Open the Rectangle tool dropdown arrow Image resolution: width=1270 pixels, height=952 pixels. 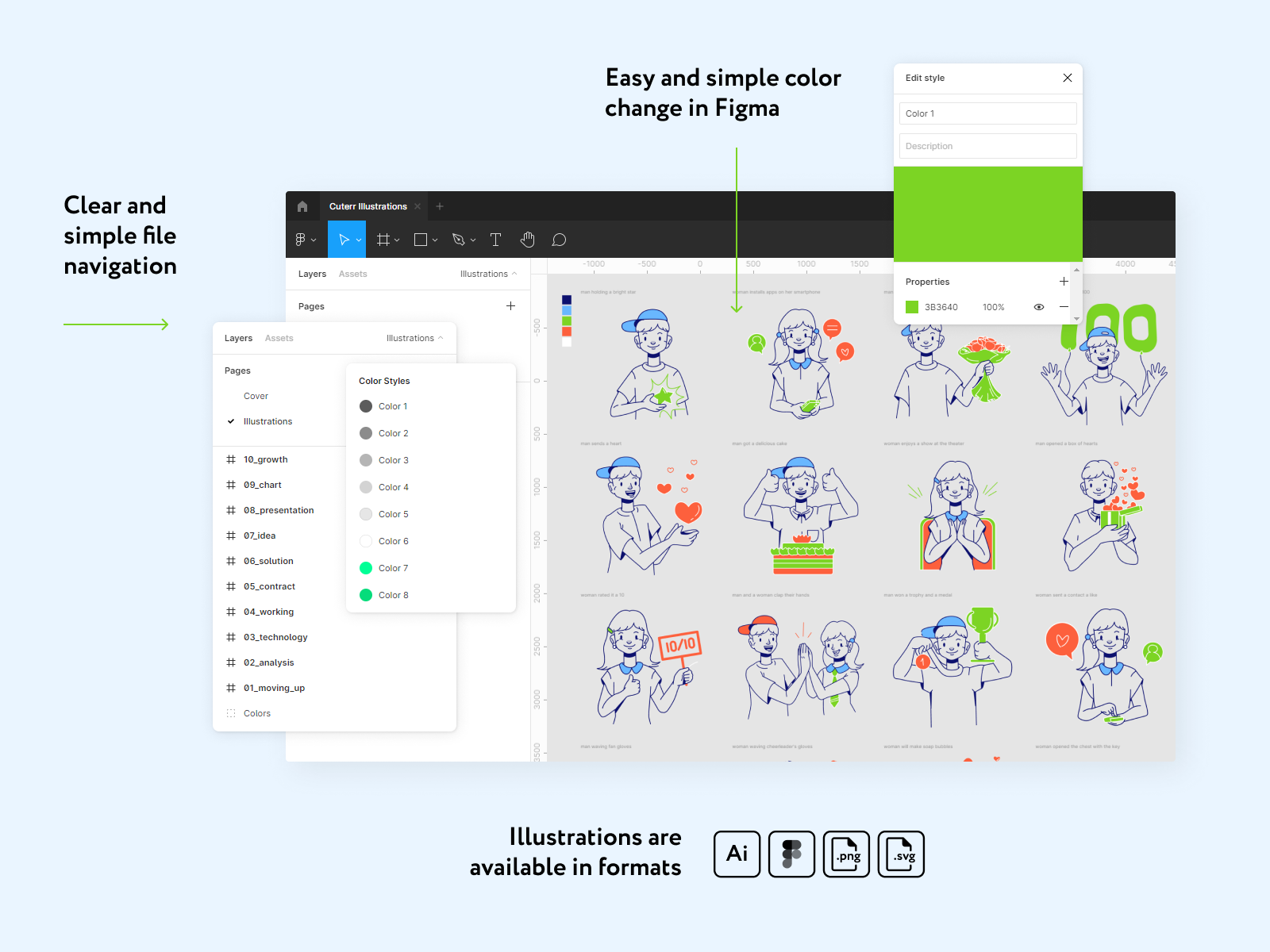pos(435,240)
